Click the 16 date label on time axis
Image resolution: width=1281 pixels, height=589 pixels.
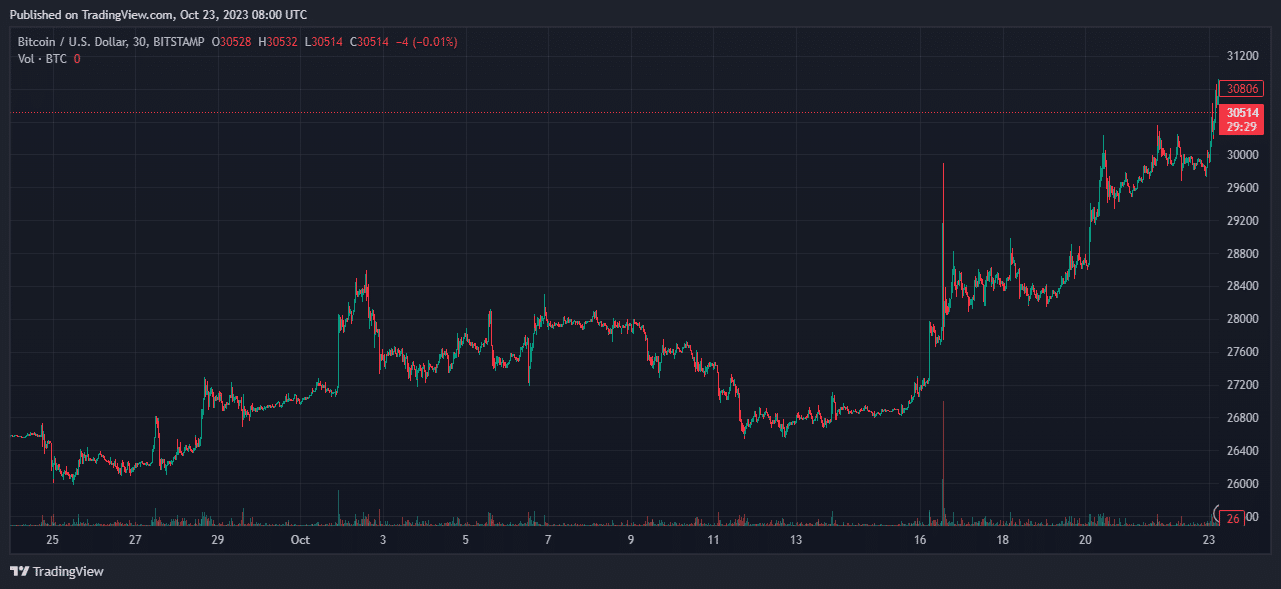tap(919, 540)
